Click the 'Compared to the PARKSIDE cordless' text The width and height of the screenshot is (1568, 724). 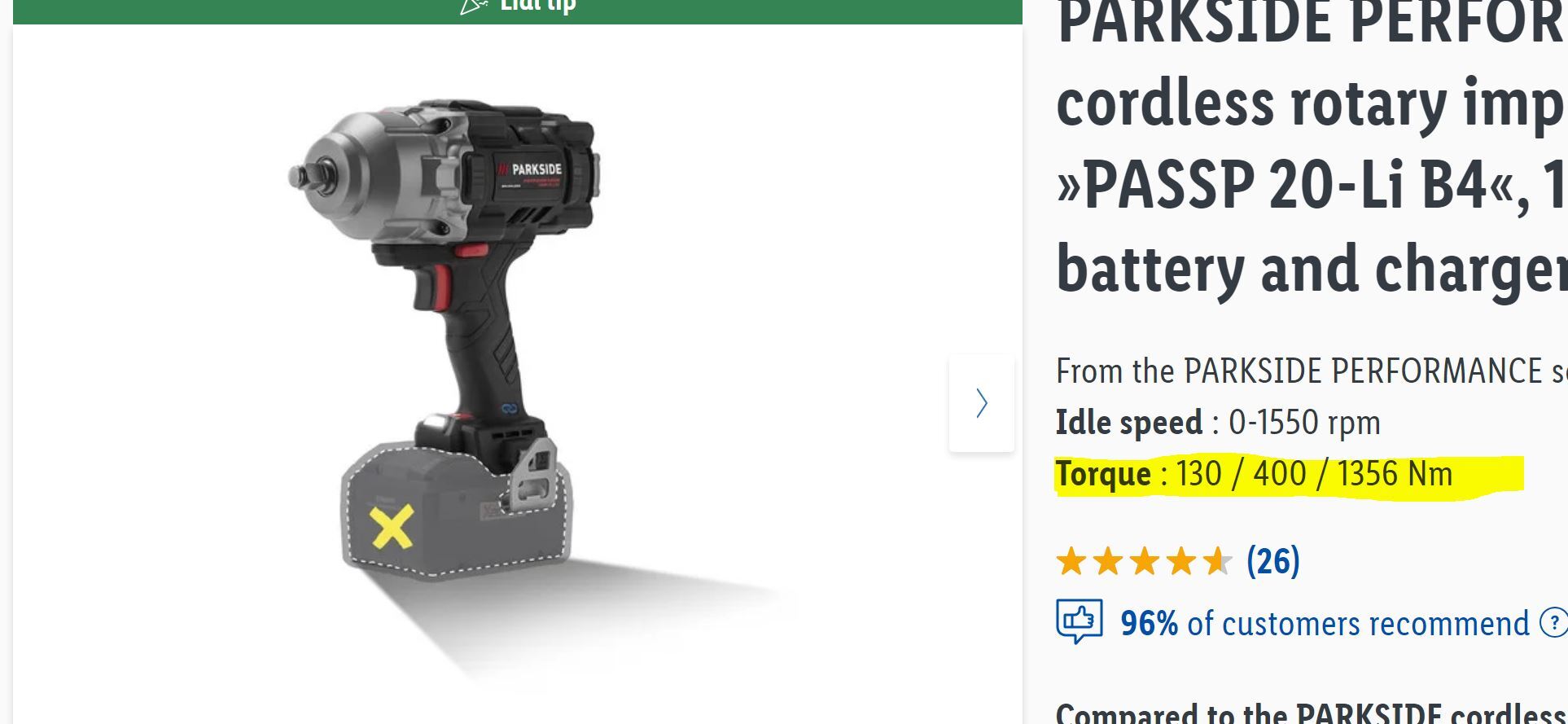[x=1312, y=713]
